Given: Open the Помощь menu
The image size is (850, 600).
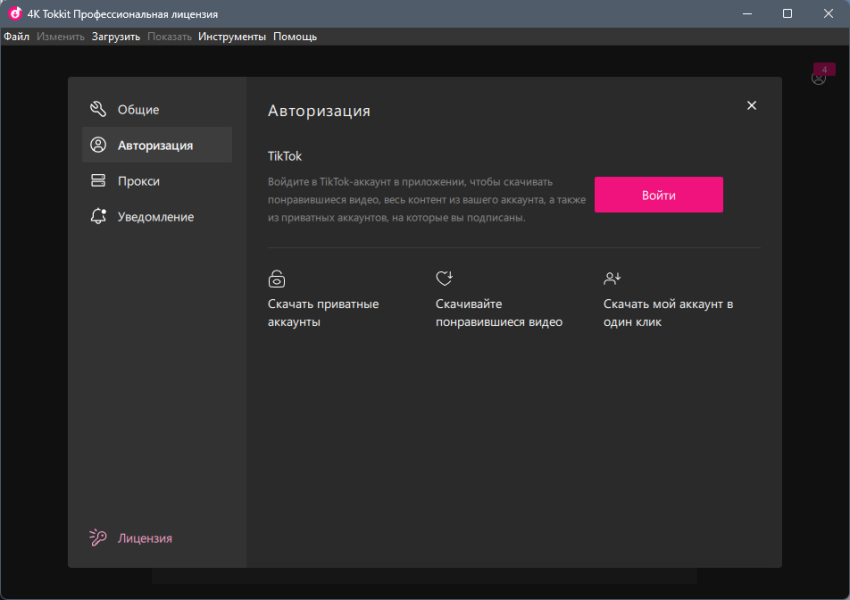Looking at the screenshot, I should pos(295,36).
